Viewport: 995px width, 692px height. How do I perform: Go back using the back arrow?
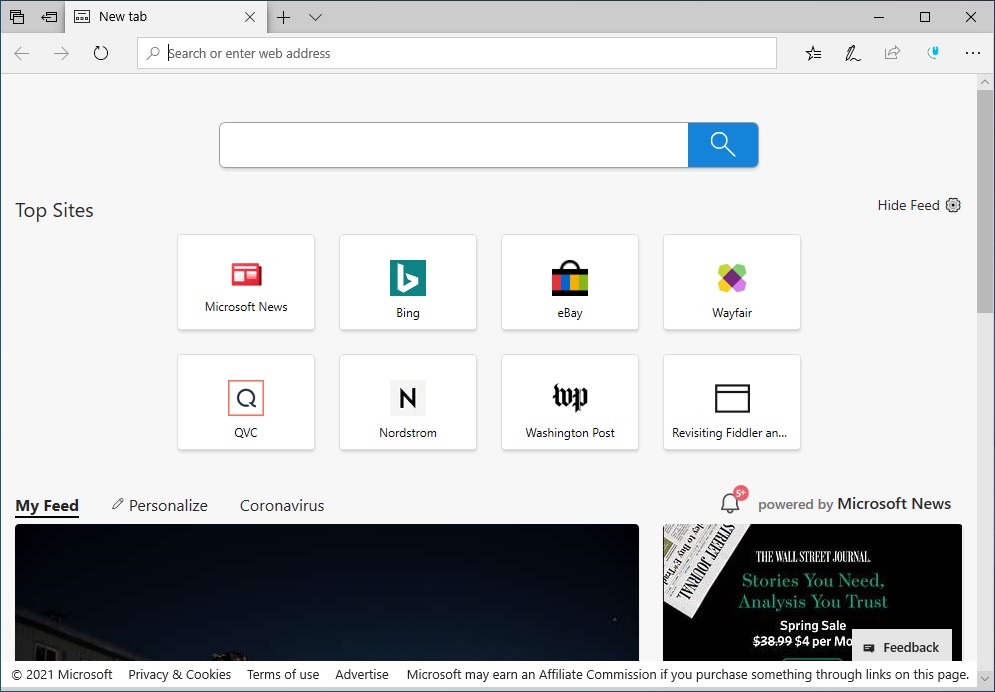[x=22, y=53]
